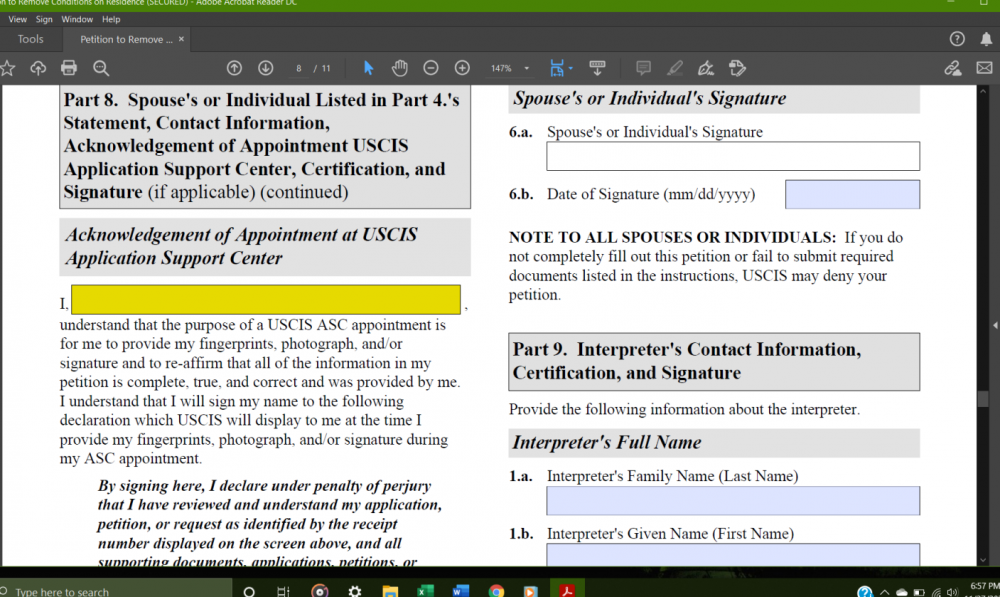Bookmark file with the star icon
The width and height of the screenshot is (1000, 597).
[x=8, y=68]
